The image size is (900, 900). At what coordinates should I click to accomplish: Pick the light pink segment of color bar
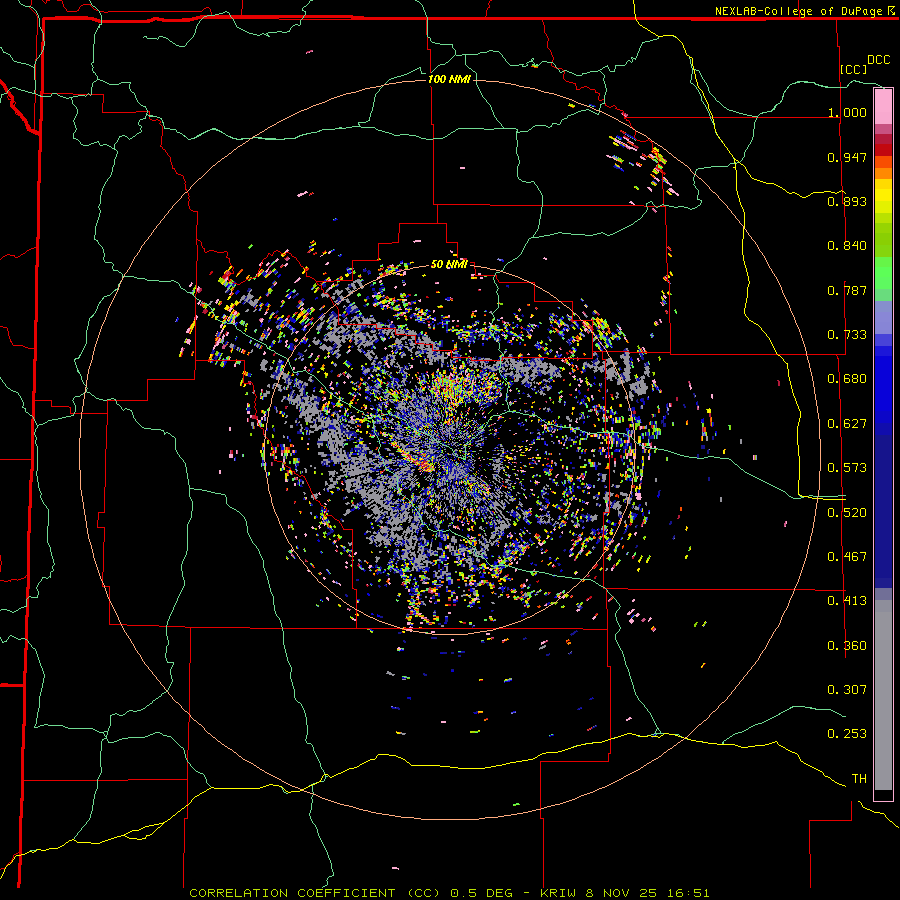pos(883,107)
